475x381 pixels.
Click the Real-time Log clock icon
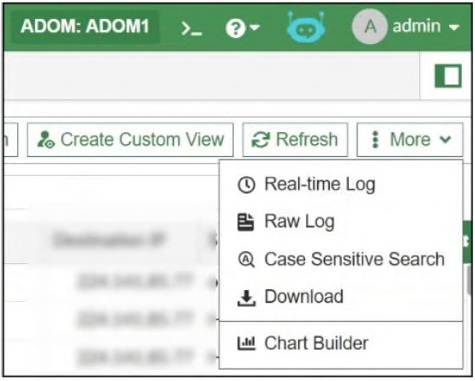coord(246,185)
